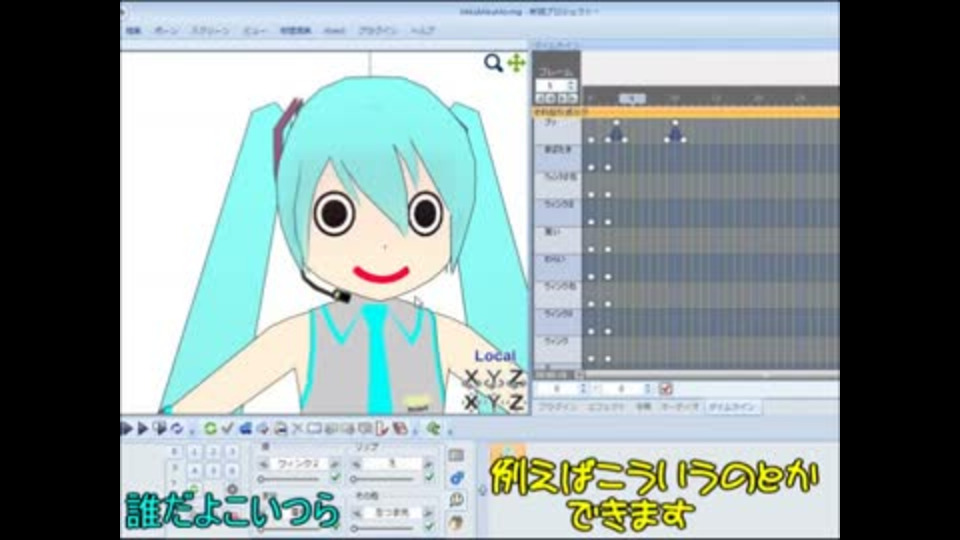The width and height of the screenshot is (960, 540).
Task: Toggle the green check under Lip morph
Action: coord(429,478)
